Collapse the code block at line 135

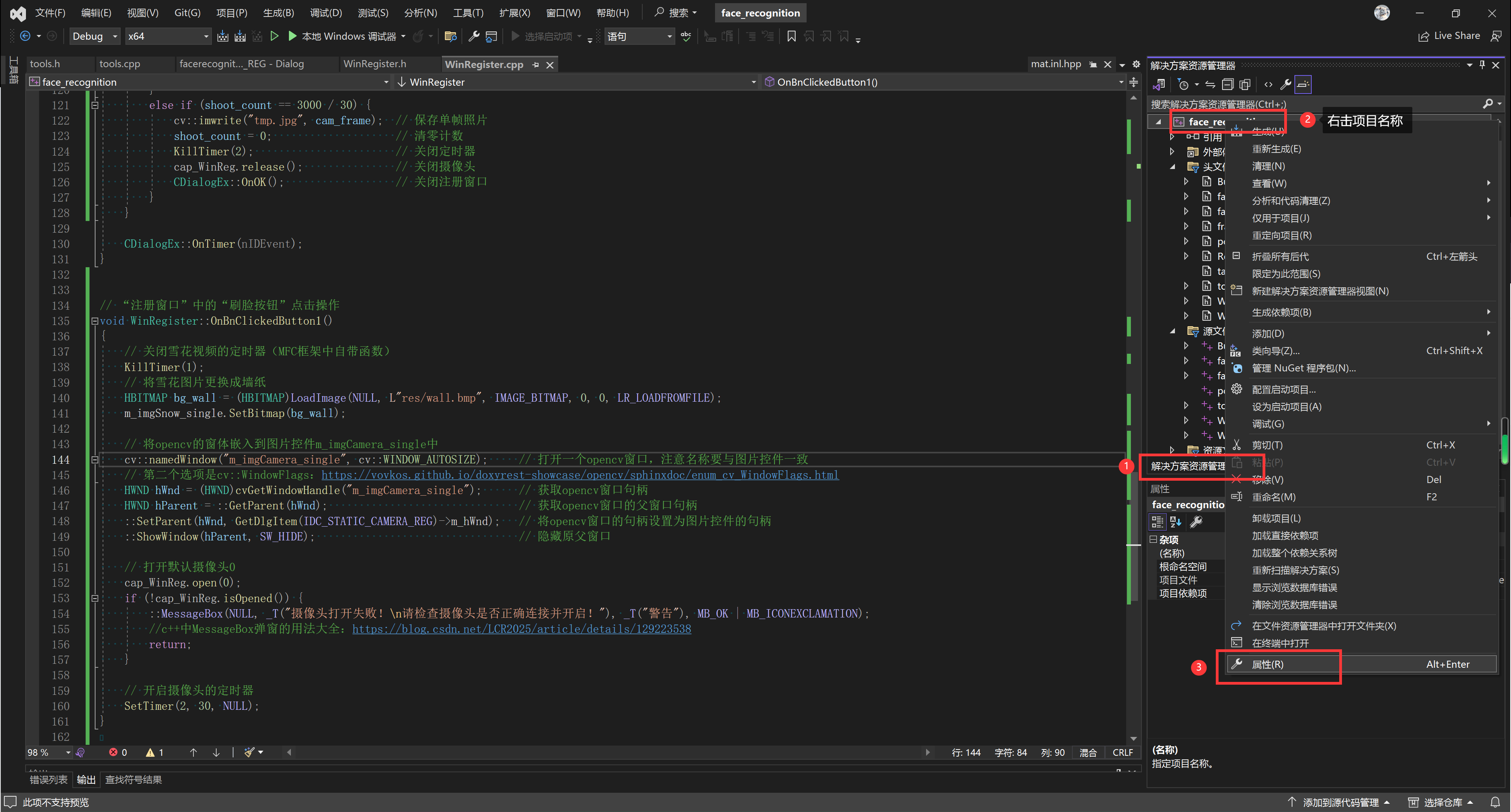coord(94,321)
